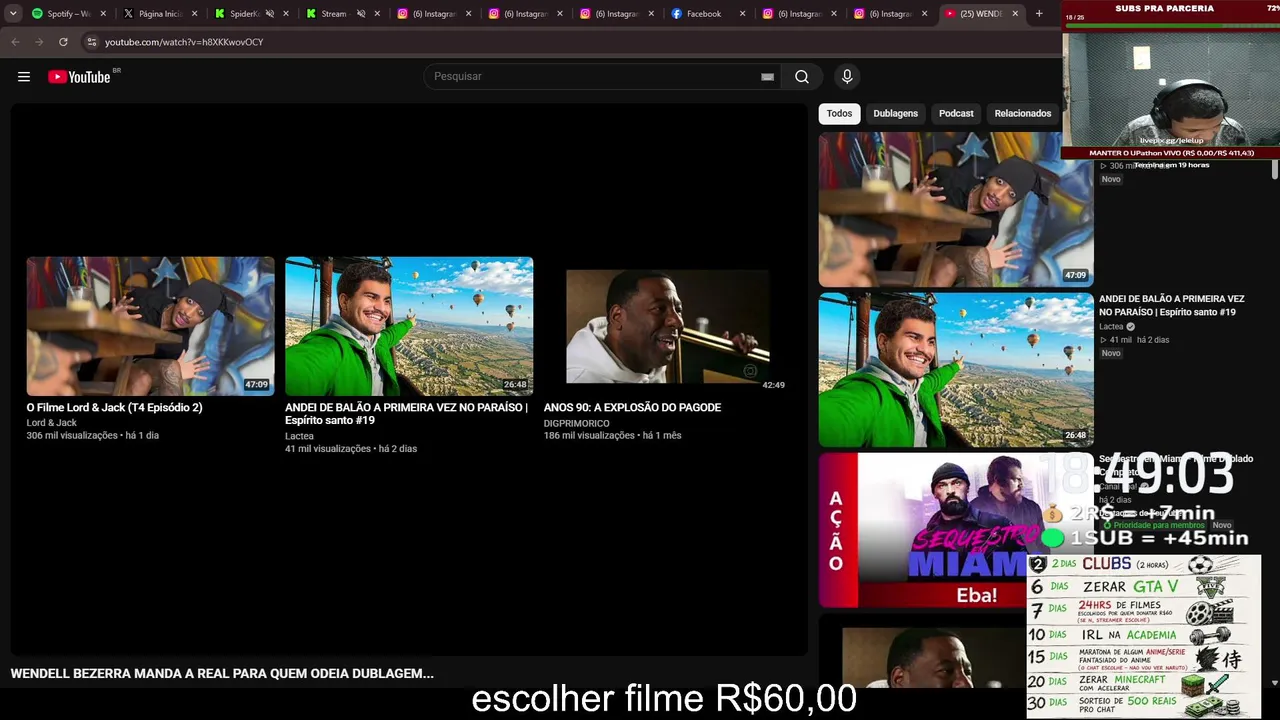
Task: Play end-screen Lord & Jack film thumbnail
Action: (x=150, y=326)
